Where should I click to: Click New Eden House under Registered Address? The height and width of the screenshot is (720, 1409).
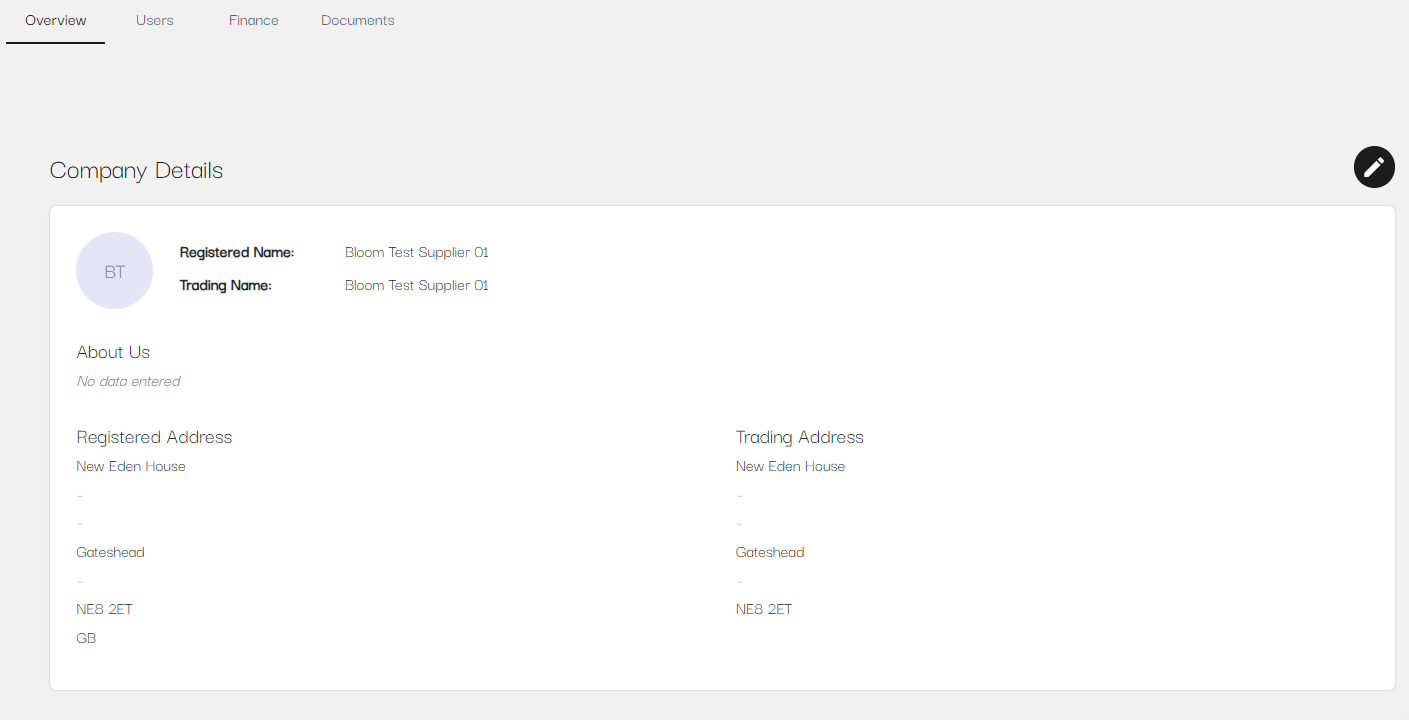131,466
